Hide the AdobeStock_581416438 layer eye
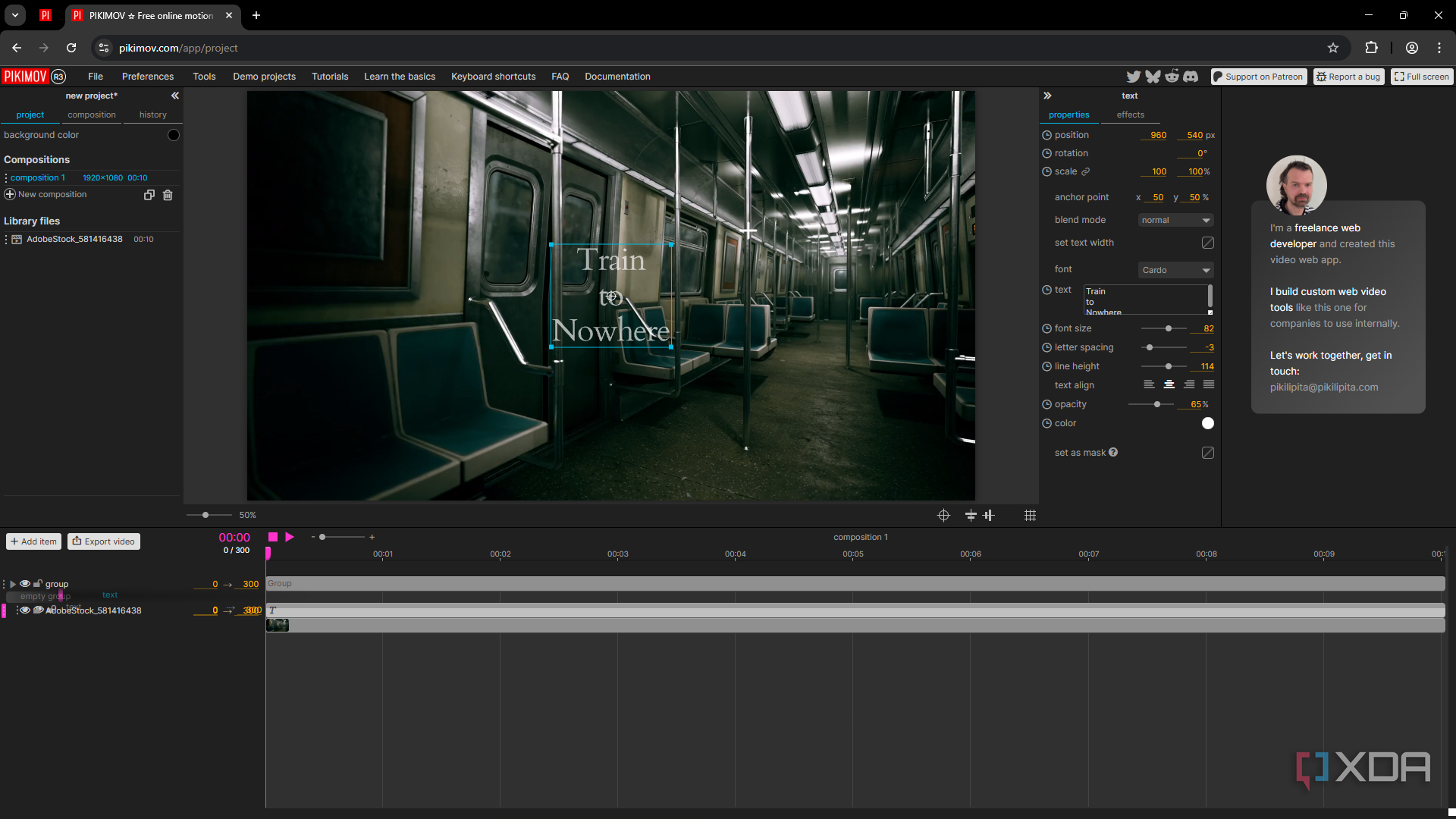The width and height of the screenshot is (1456, 819). pyautogui.click(x=25, y=610)
